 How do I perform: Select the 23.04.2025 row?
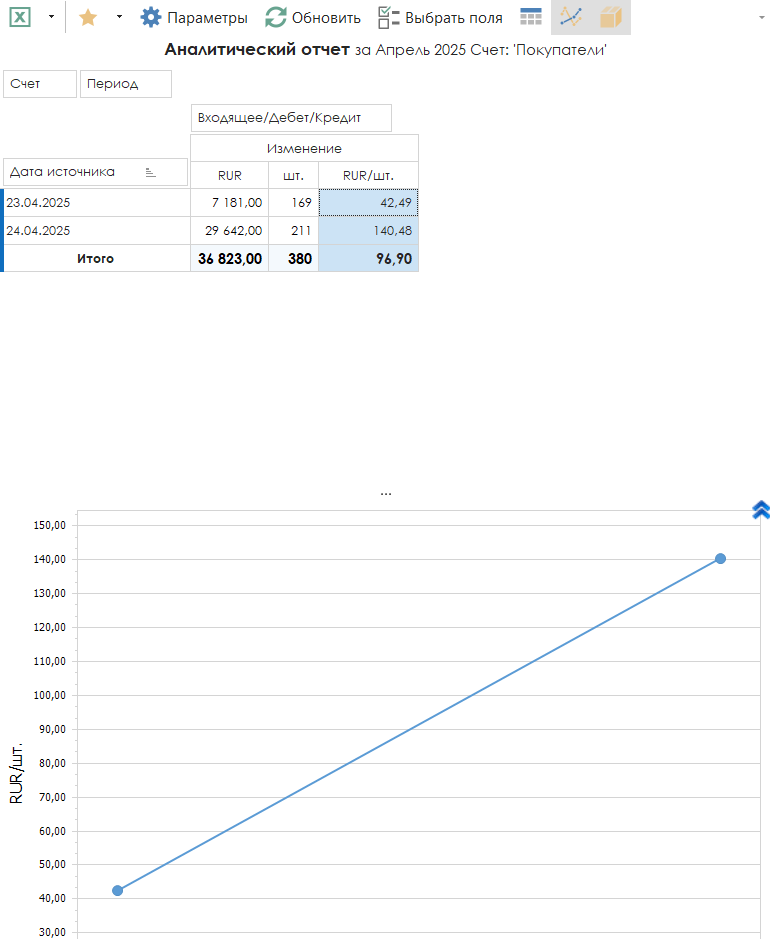coord(96,202)
